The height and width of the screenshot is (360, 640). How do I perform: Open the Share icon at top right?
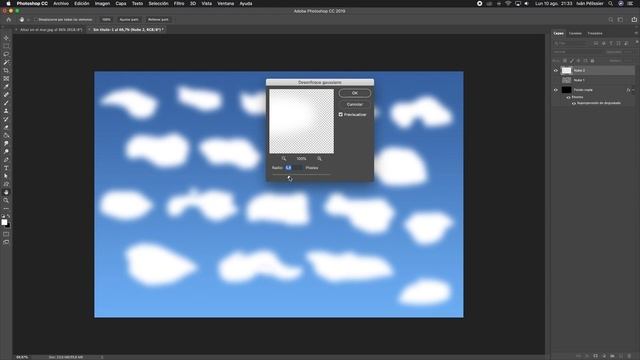coord(634,20)
